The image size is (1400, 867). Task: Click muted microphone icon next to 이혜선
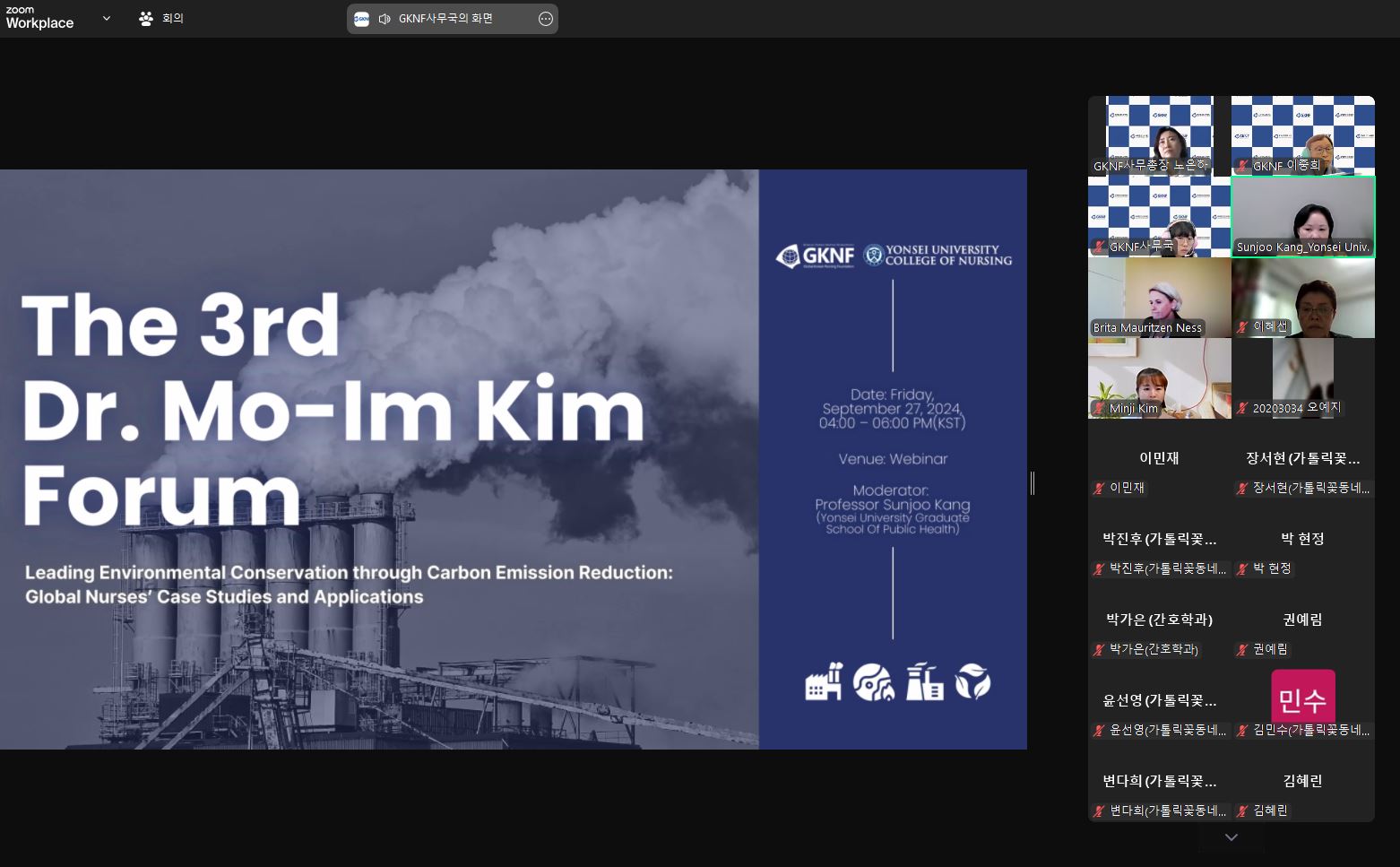(1242, 327)
